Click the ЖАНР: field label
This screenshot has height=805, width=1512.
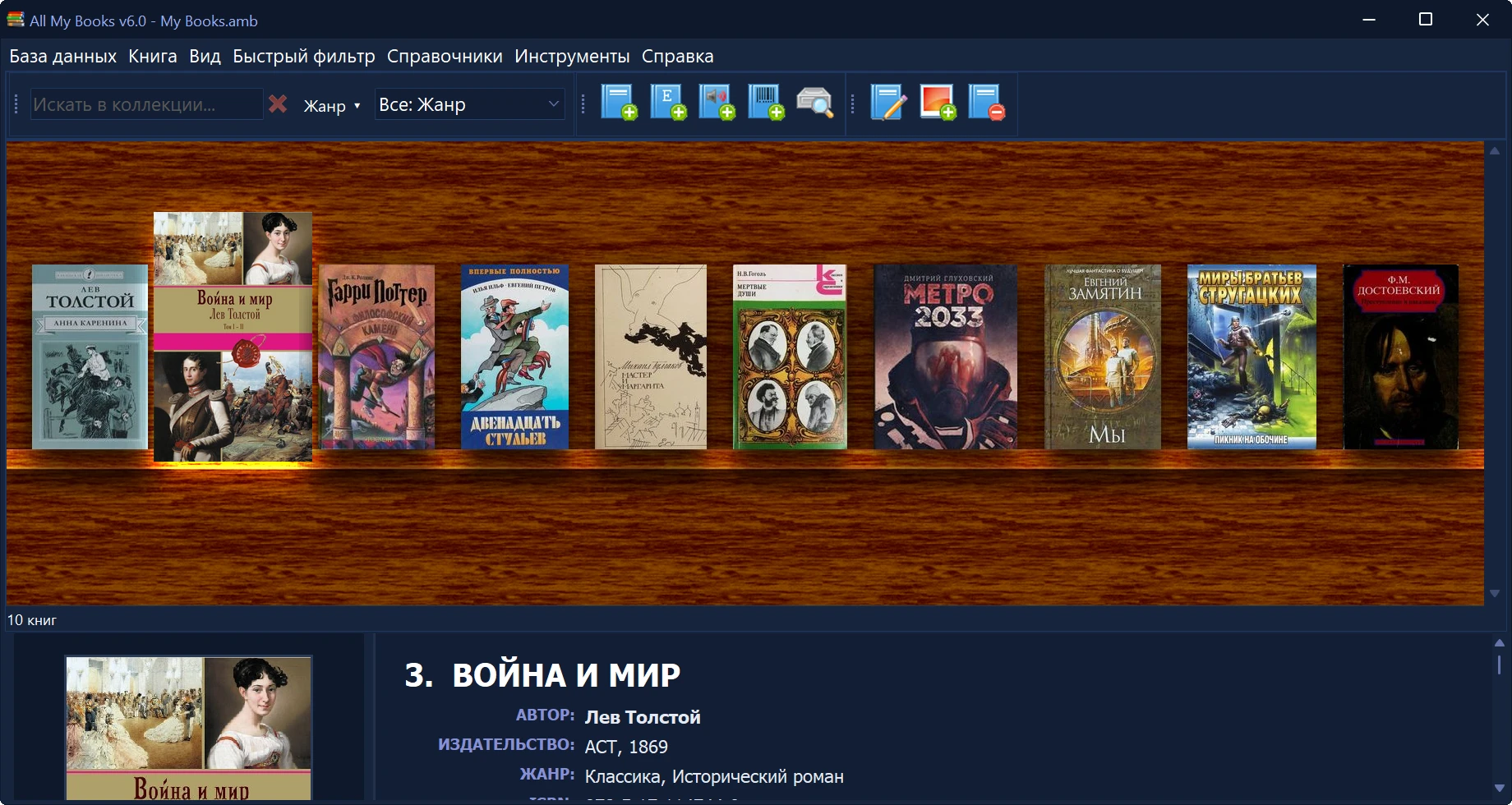(547, 775)
